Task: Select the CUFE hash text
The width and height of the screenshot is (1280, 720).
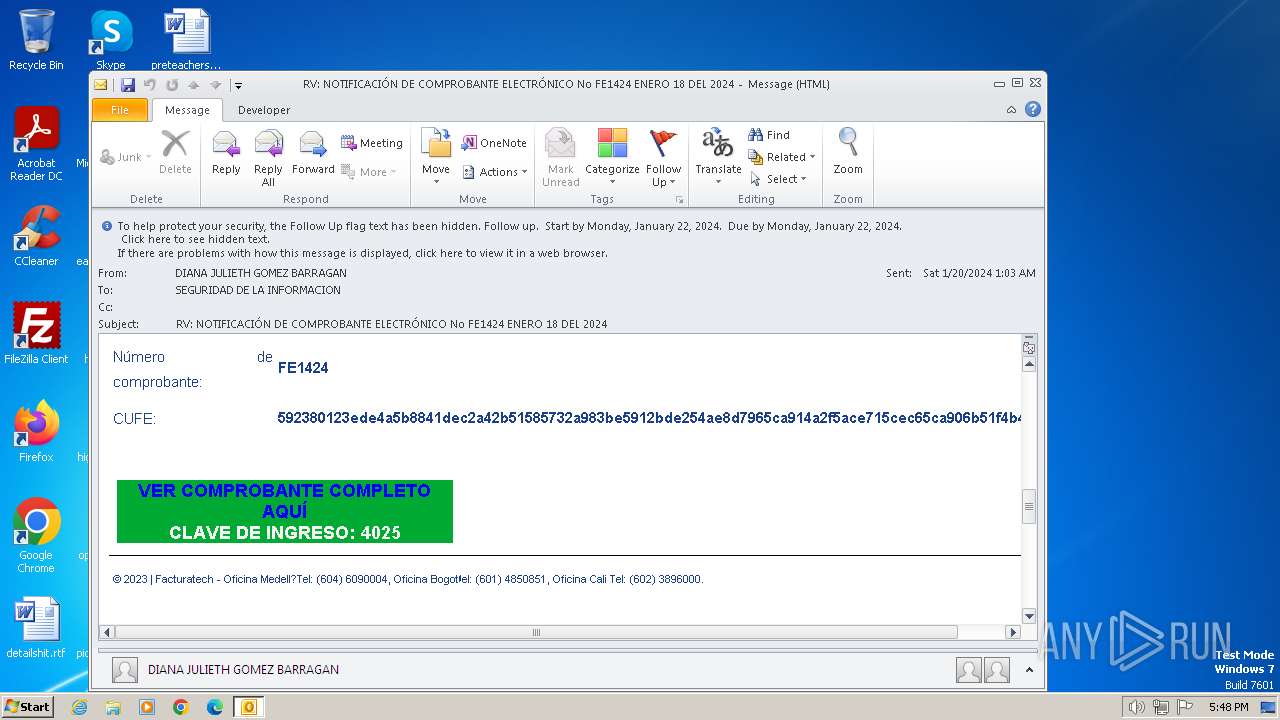Action: coord(649,417)
